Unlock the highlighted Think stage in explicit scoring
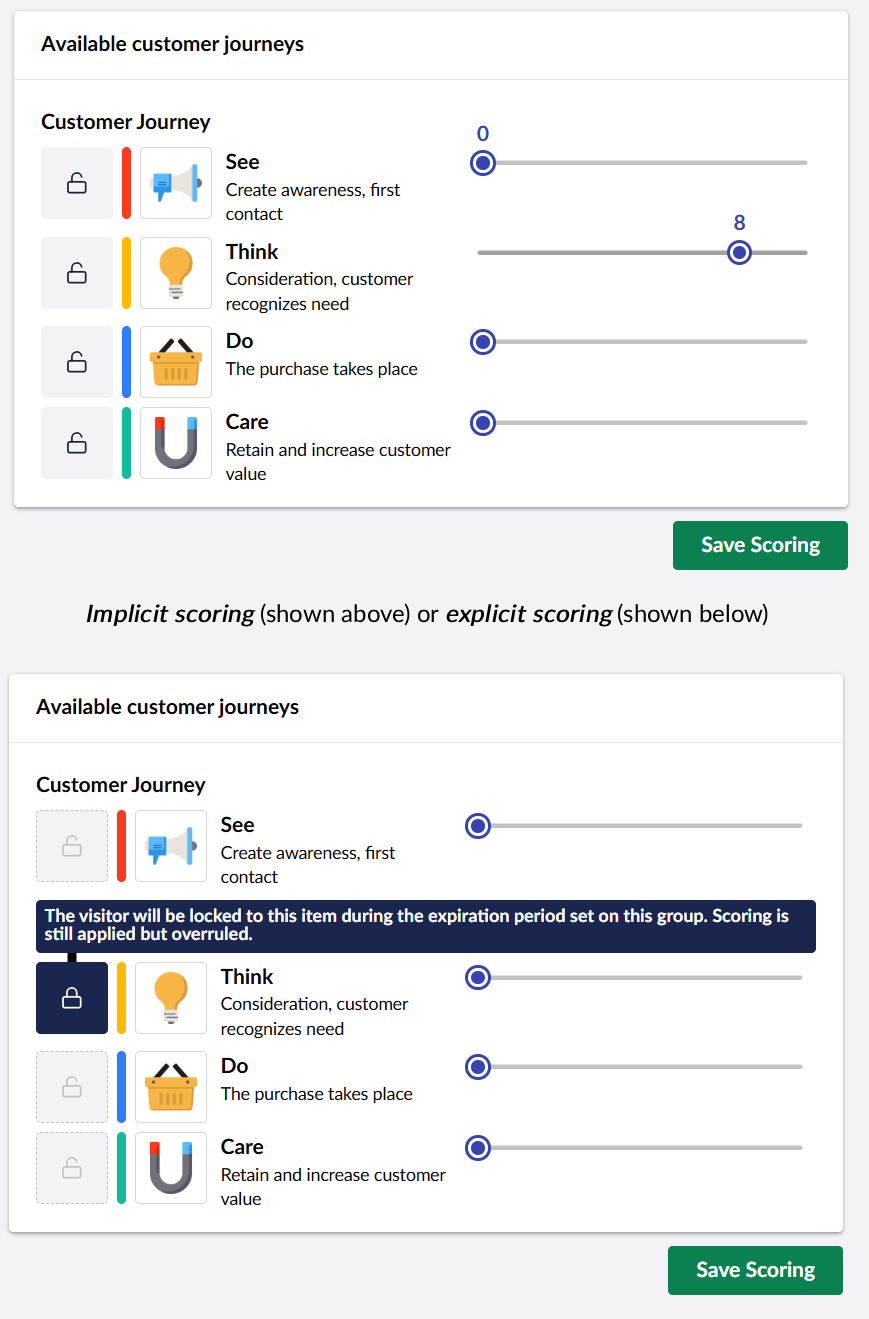 (x=71, y=997)
